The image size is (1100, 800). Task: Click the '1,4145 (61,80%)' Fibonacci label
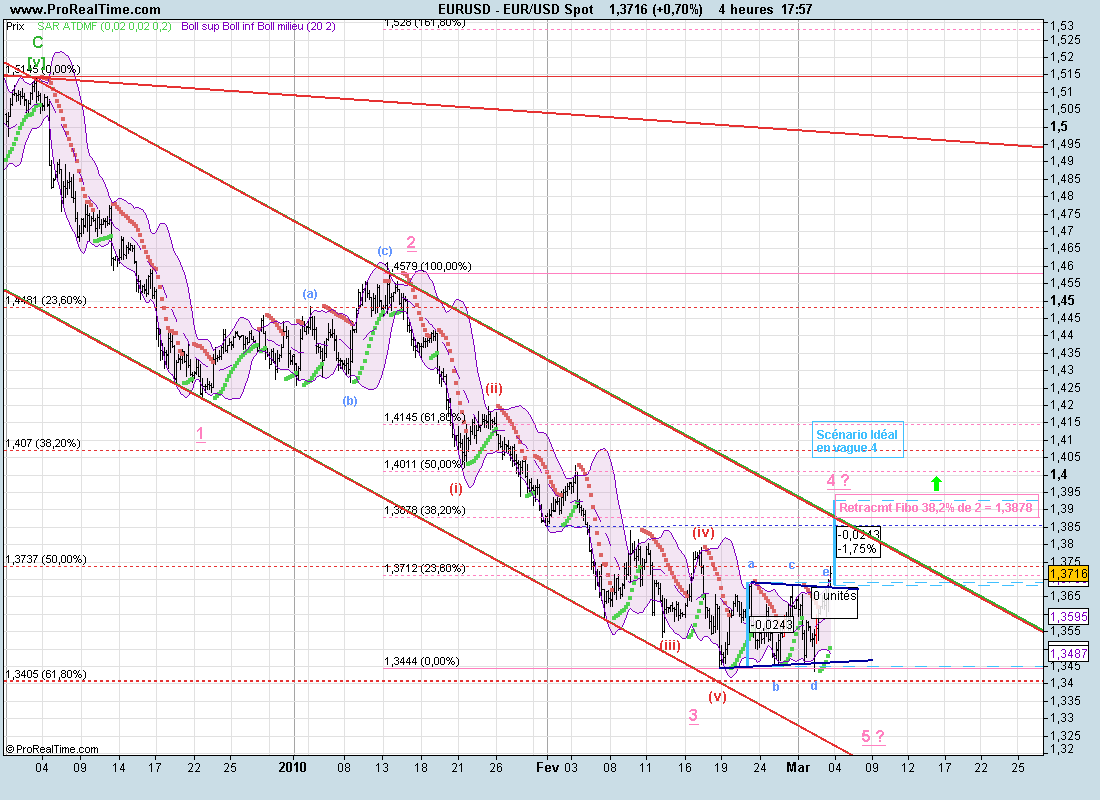(424, 418)
